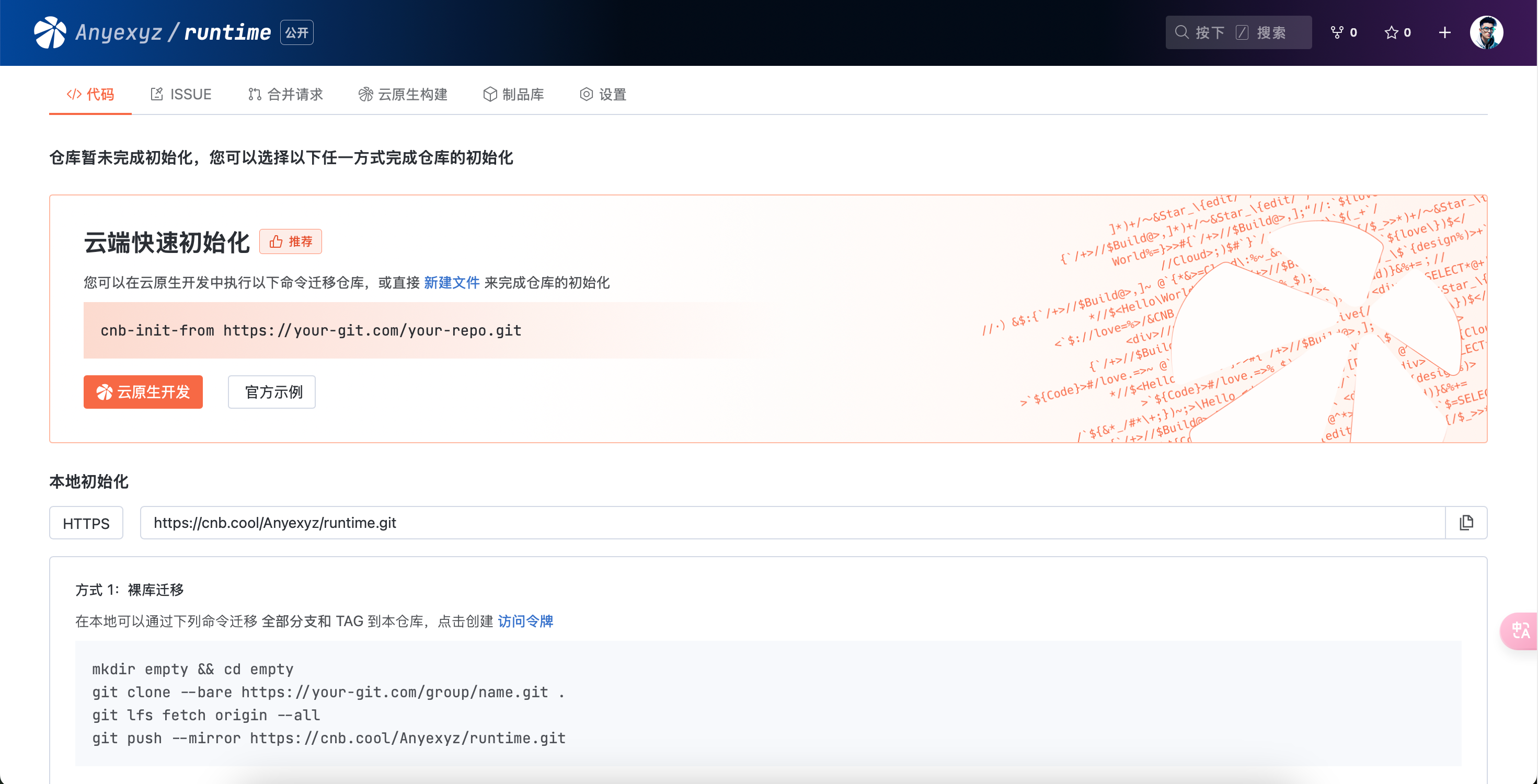
Task: Copy the repository HTTPS clone URL
Action: 1466,523
